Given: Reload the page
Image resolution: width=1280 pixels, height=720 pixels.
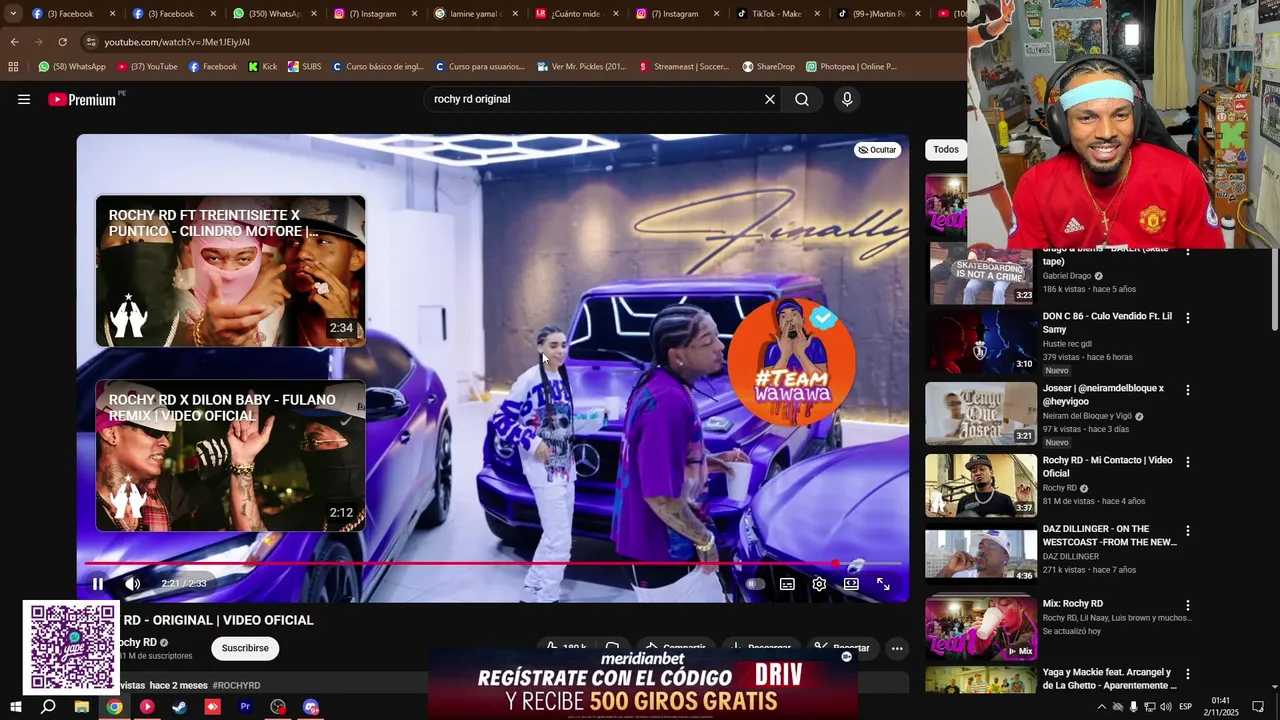Looking at the screenshot, I should [62, 42].
